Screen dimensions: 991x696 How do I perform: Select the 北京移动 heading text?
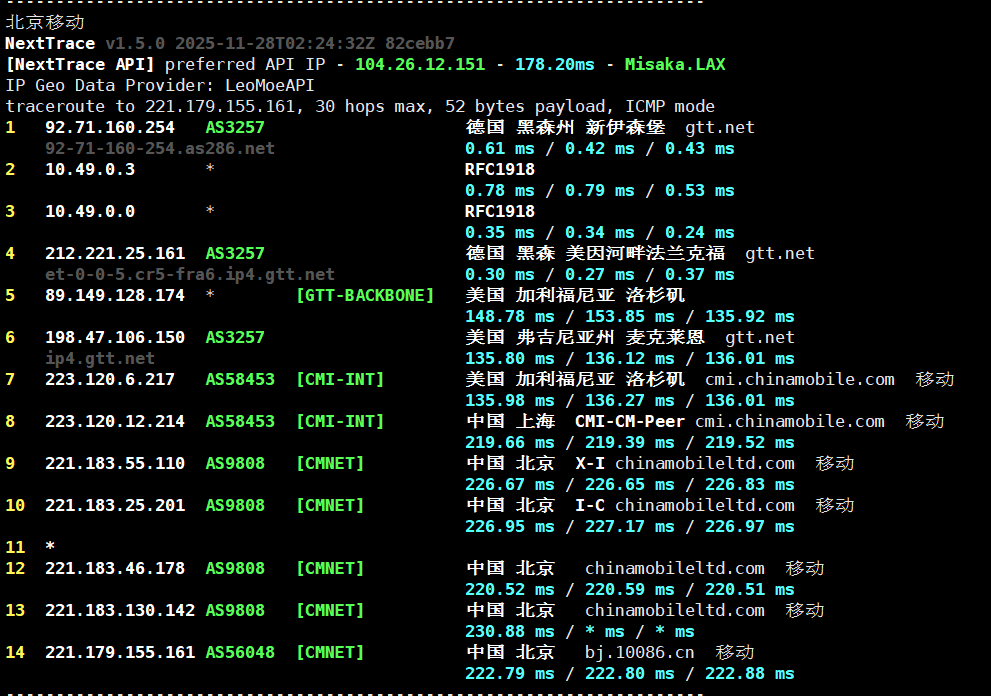click(45, 22)
